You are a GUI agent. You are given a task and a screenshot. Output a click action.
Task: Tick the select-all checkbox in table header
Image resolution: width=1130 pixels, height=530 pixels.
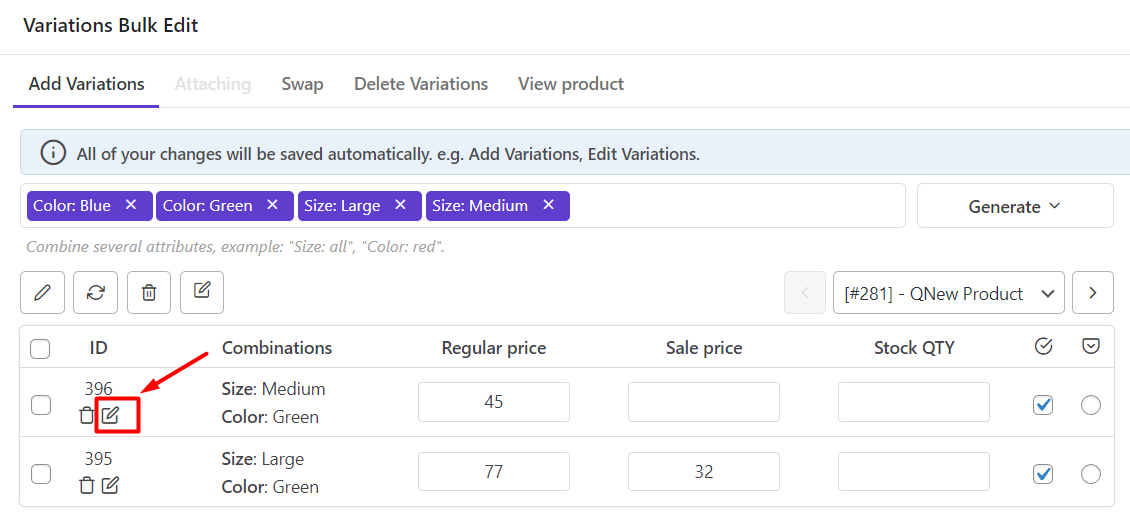click(40, 349)
